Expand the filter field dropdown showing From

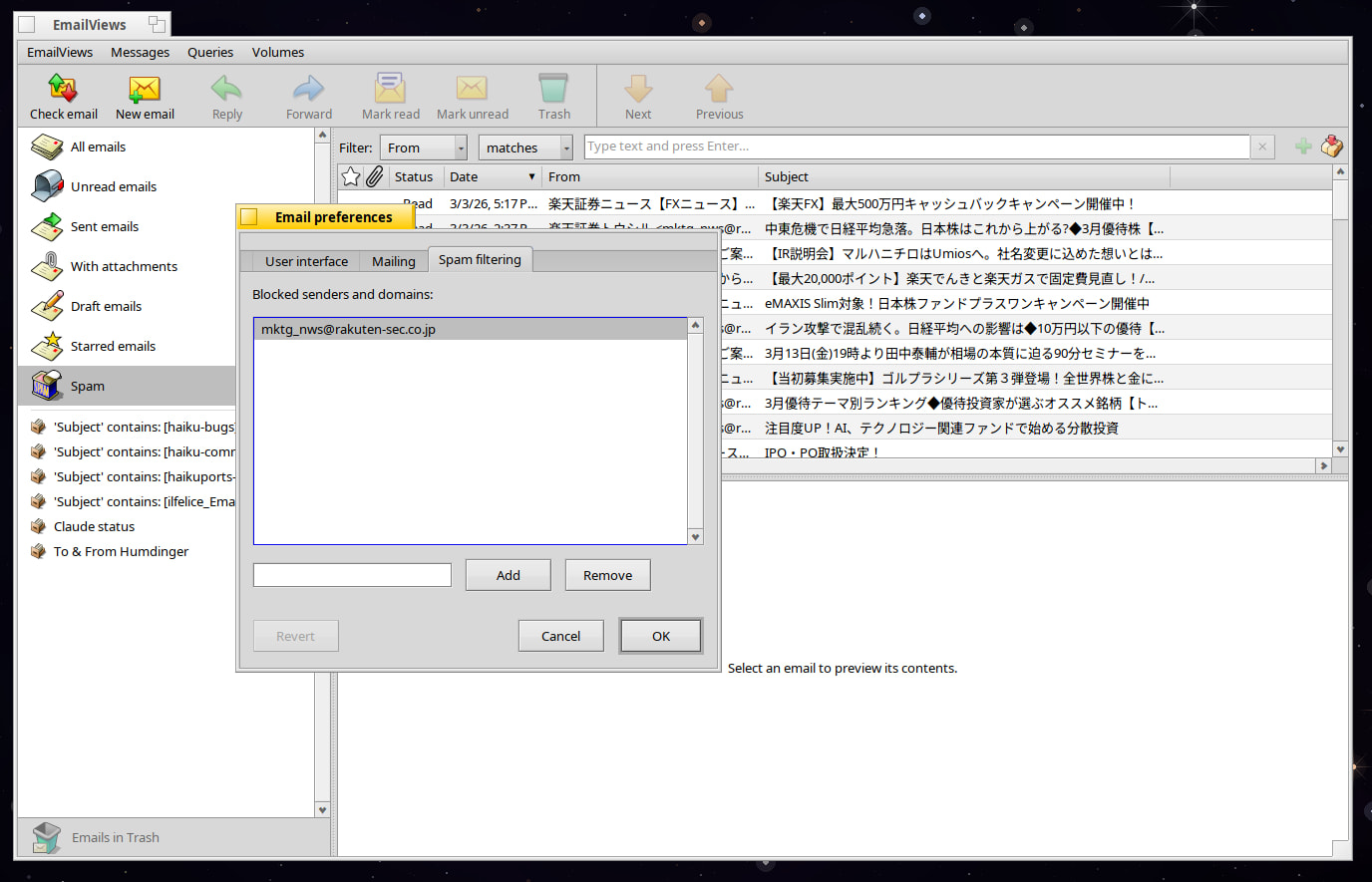(424, 147)
